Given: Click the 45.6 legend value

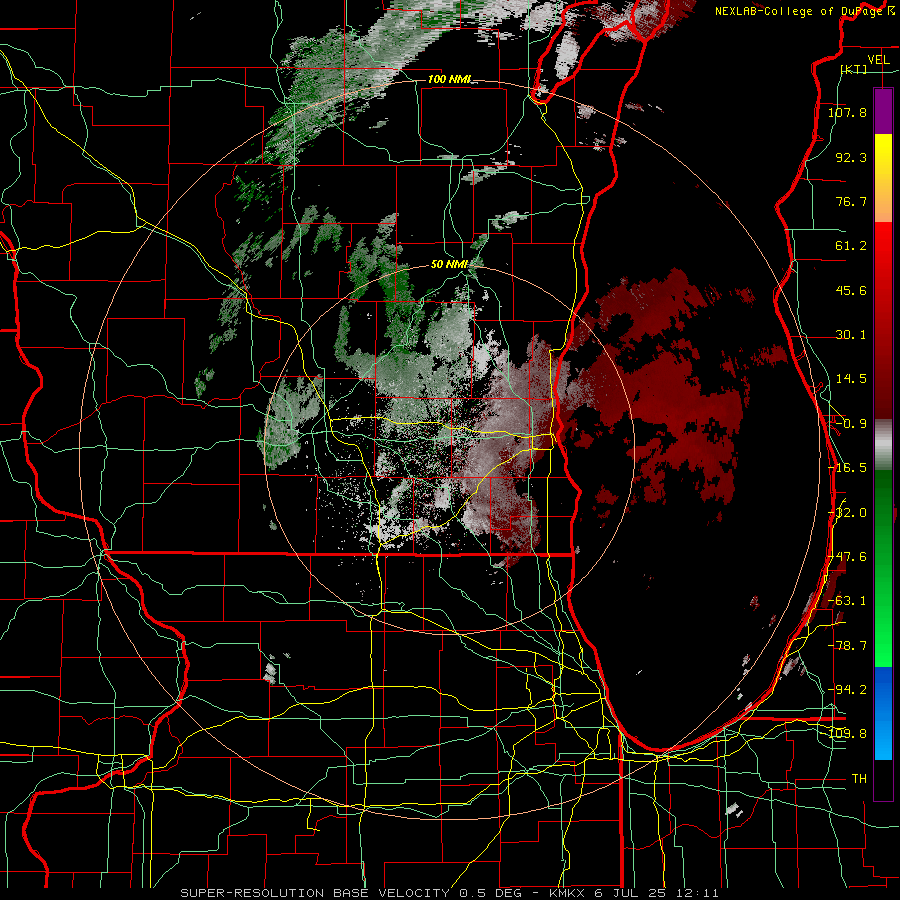Looking at the screenshot, I should (x=851, y=290).
